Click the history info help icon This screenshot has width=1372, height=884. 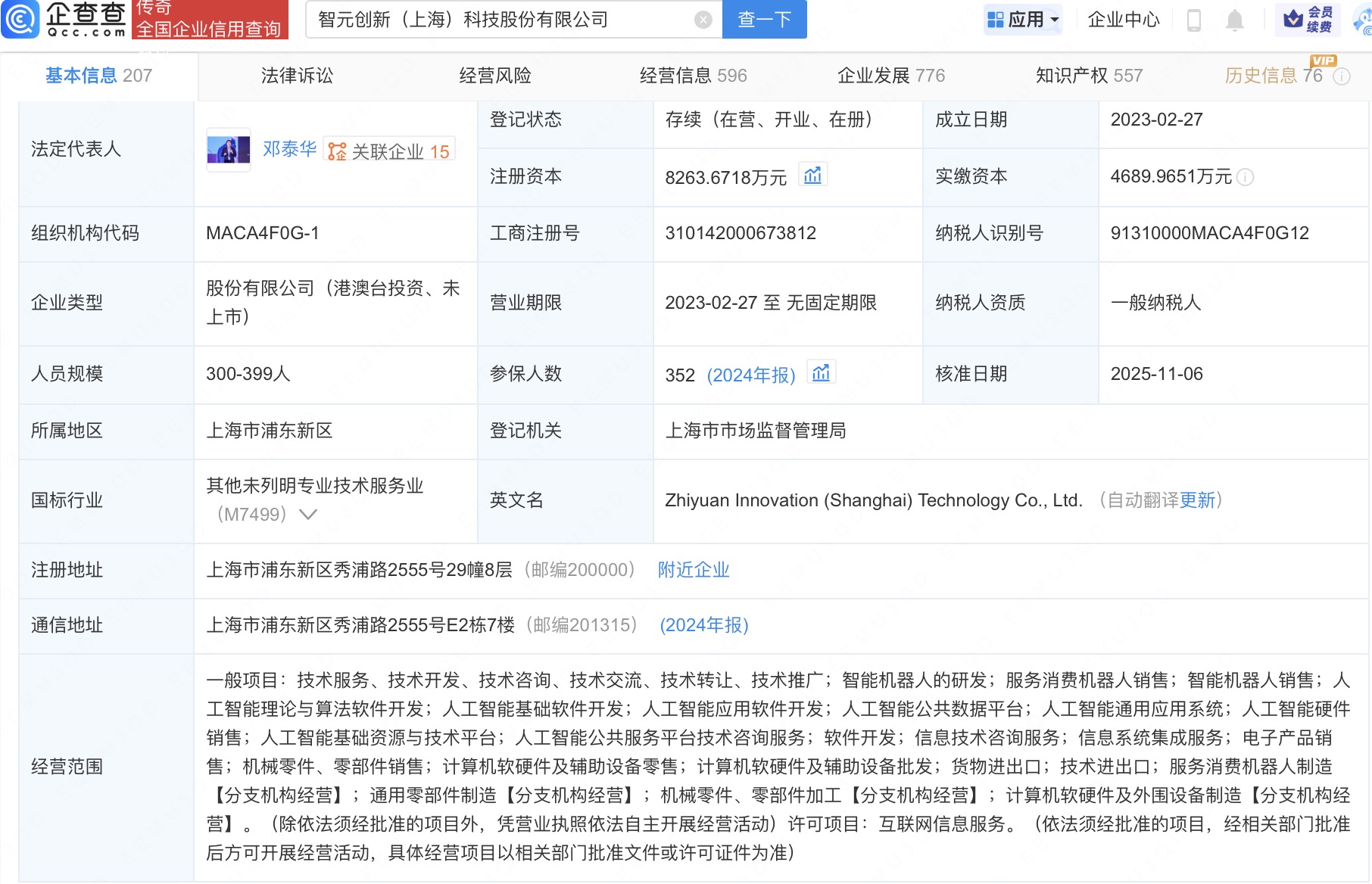tap(1342, 76)
